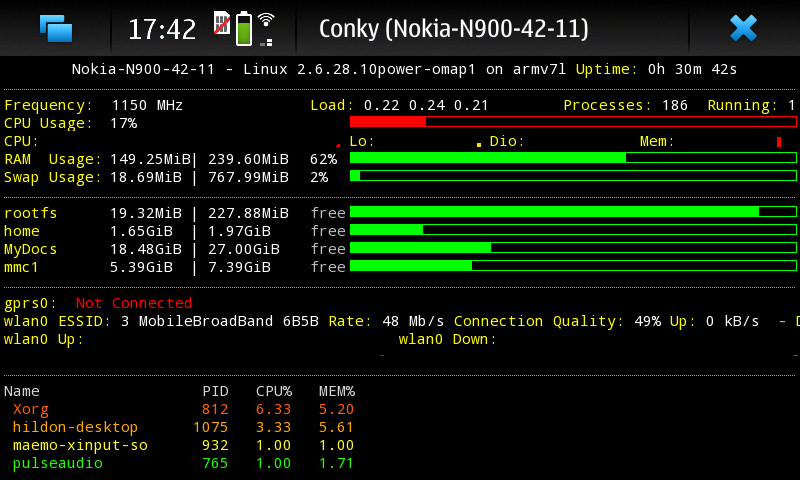Tap the Wi-Fi signal status icon

[x=266, y=28]
